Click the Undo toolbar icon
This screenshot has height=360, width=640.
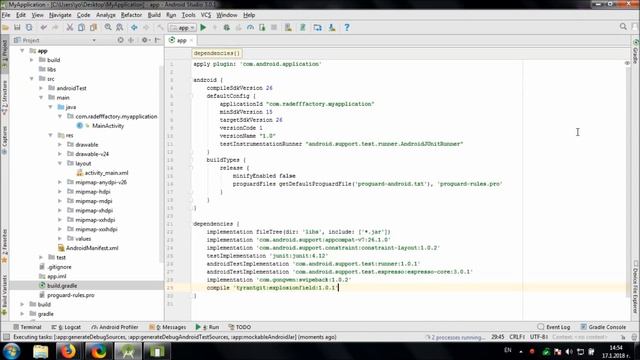coord(44,27)
